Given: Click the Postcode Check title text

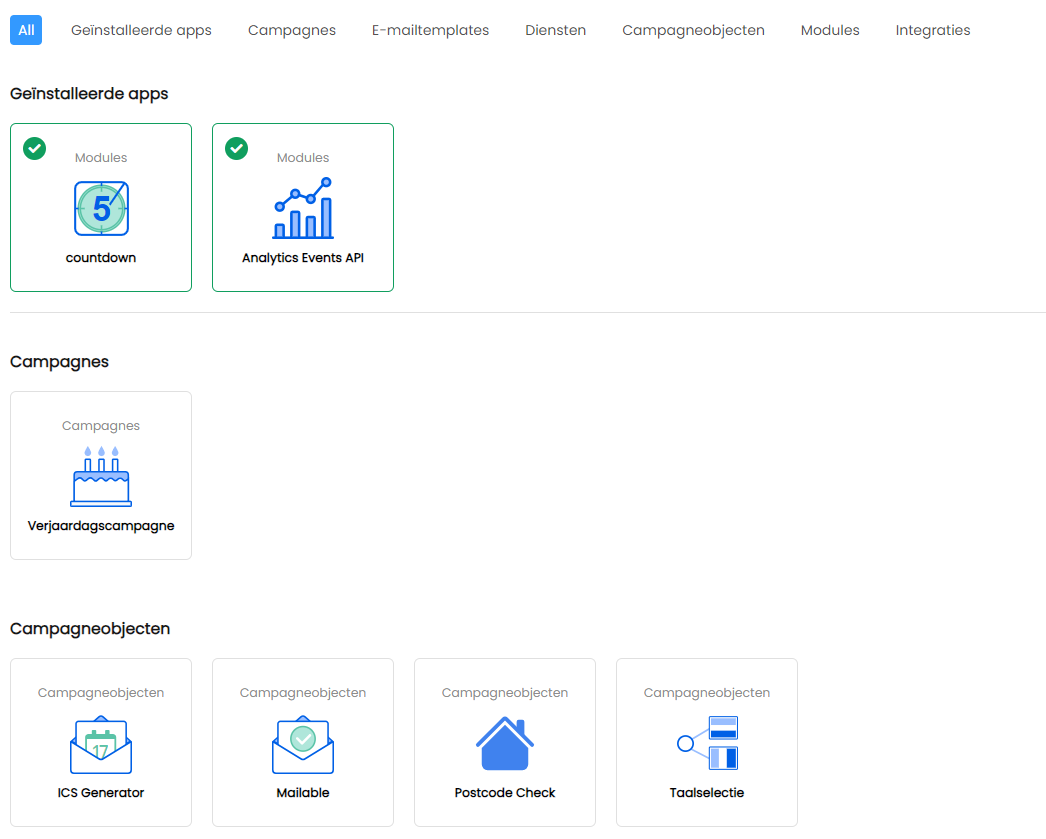Looking at the screenshot, I should click(x=505, y=793).
